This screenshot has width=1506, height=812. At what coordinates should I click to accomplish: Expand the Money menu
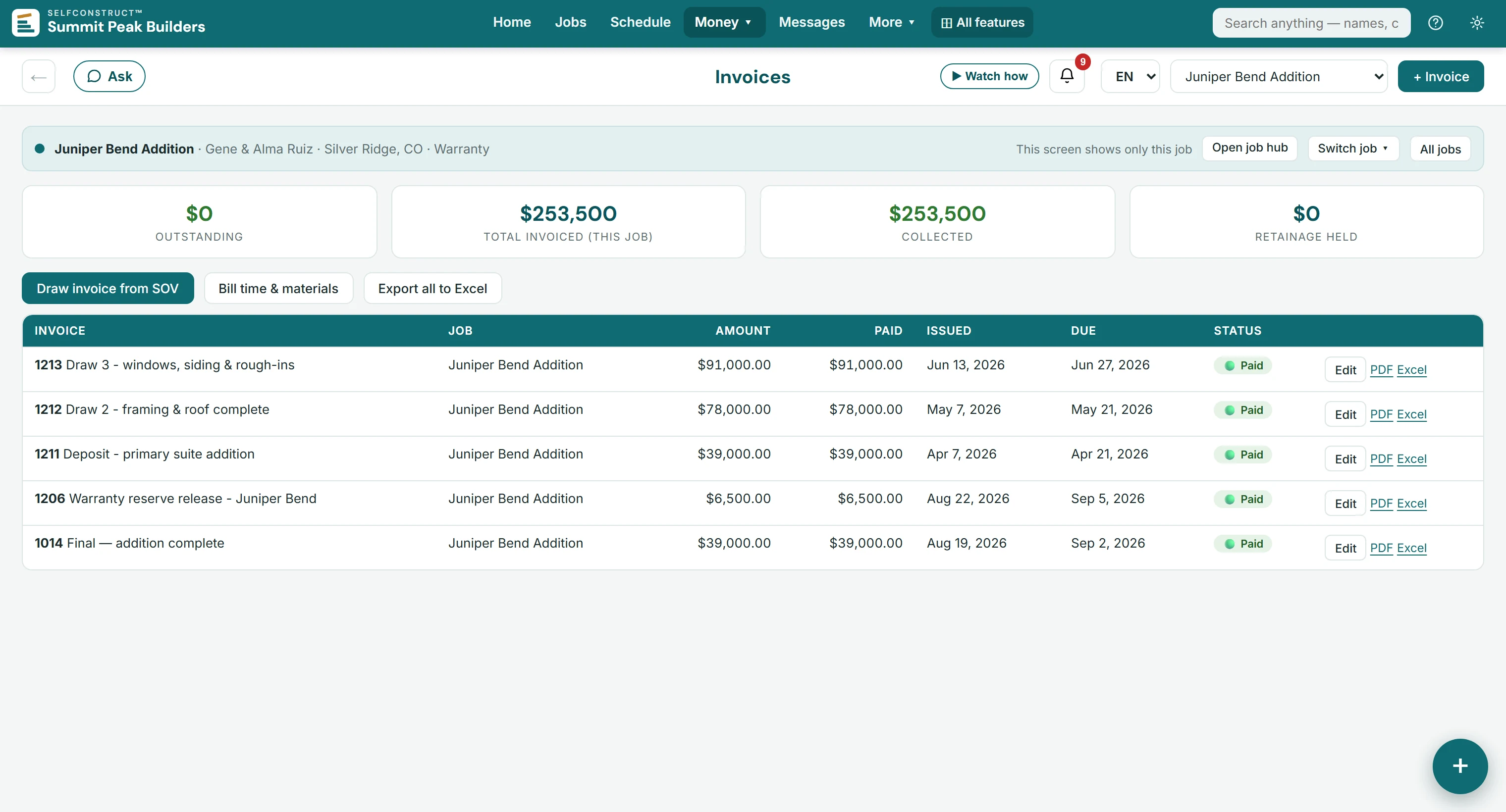(724, 23)
